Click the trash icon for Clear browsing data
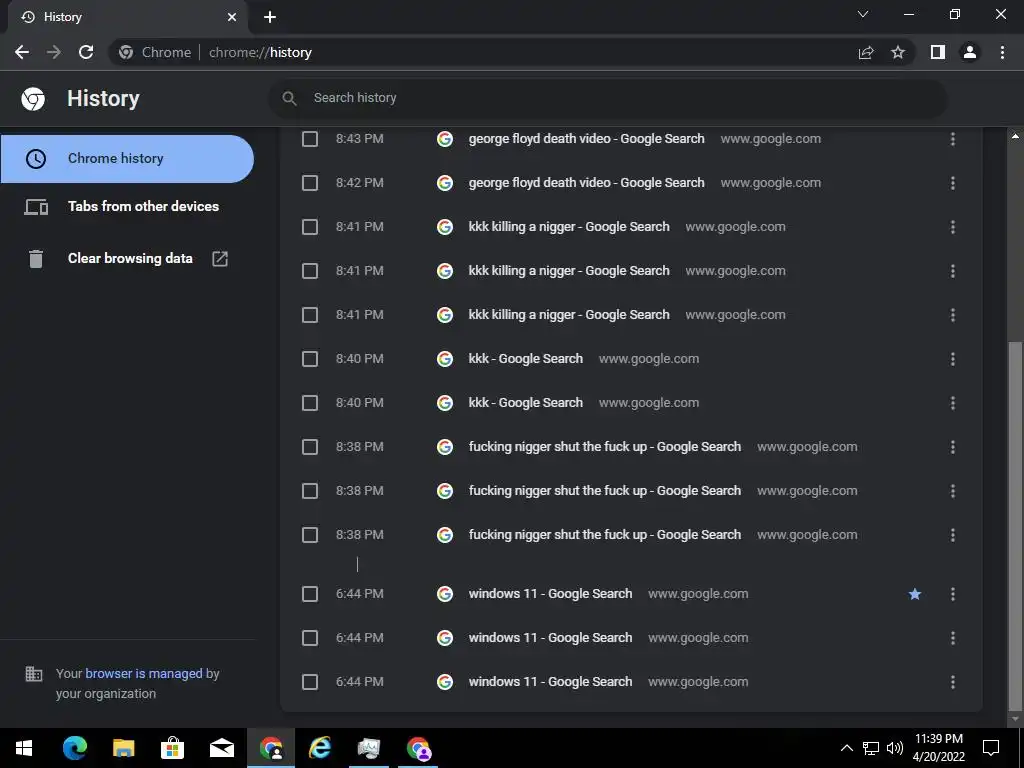1024x768 pixels. tap(36, 259)
